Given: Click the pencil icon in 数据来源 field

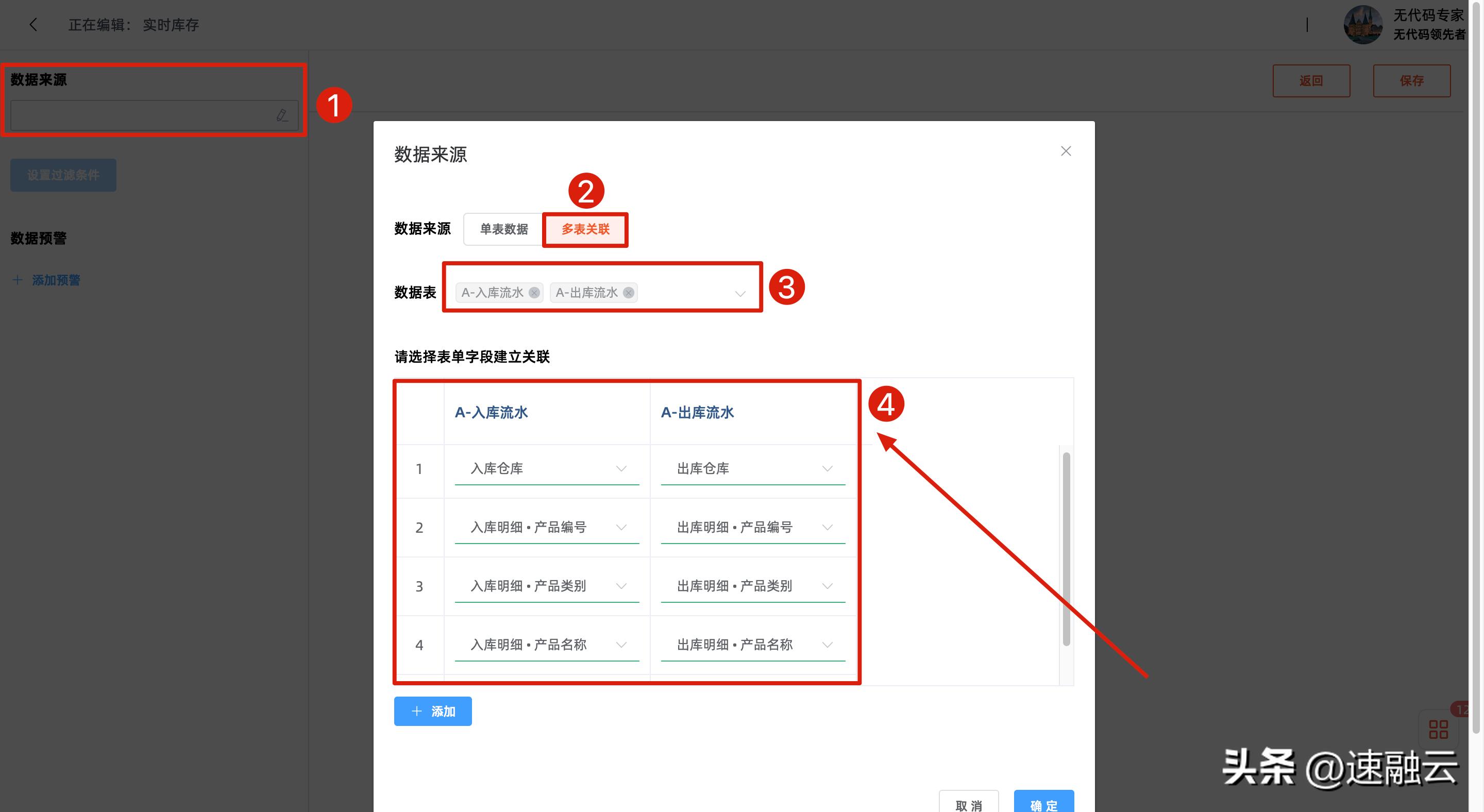Looking at the screenshot, I should point(282,115).
